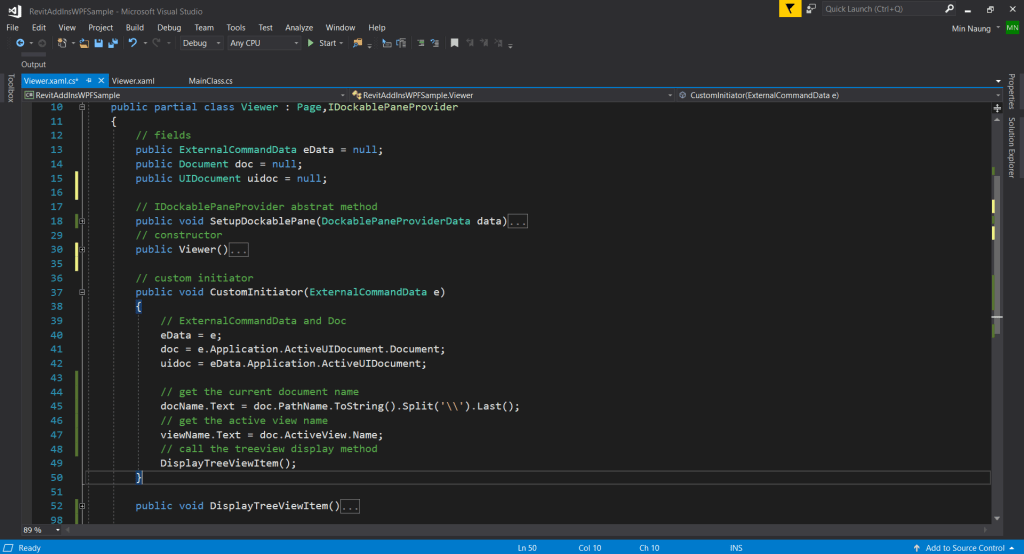Pin the Viewer.xaml.cs tab
The width and height of the screenshot is (1024, 554).
[x=88, y=80]
